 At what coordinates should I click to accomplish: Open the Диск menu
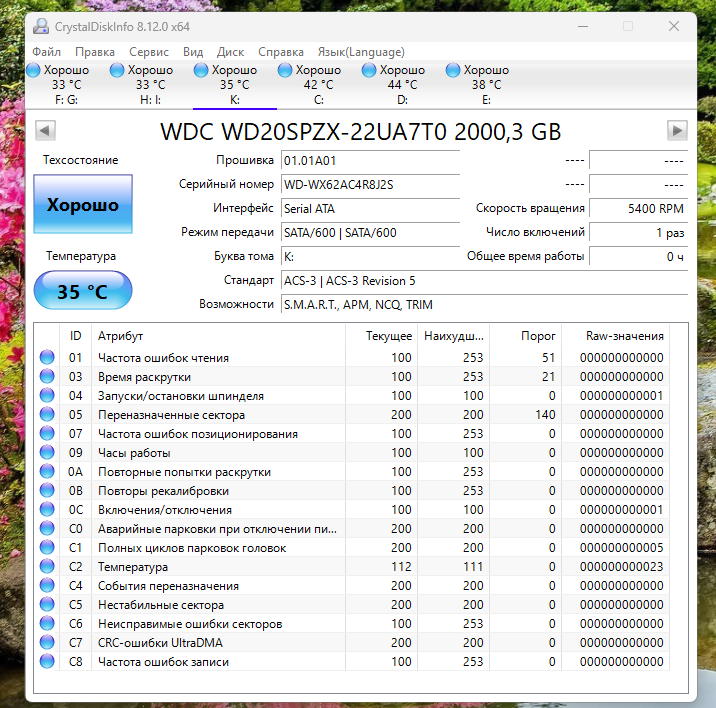pyautogui.click(x=230, y=52)
